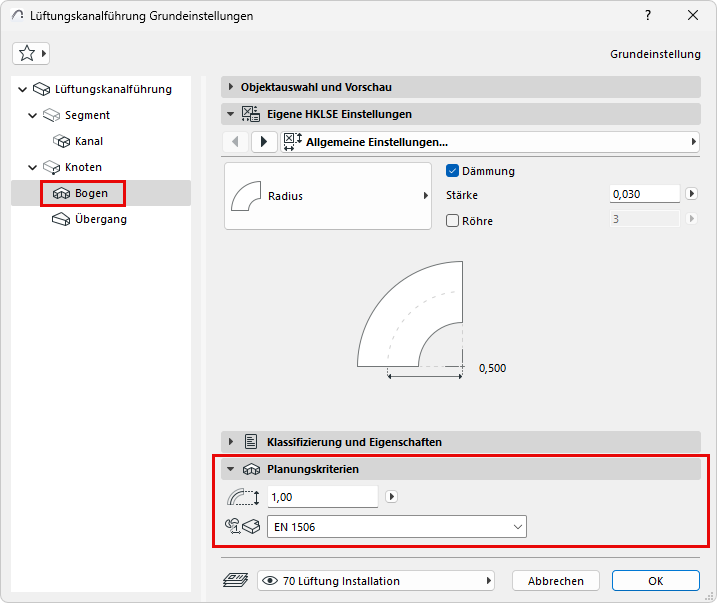Image resolution: width=717 pixels, height=603 pixels.
Task: Click the layer stack icon
Action: [235, 581]
